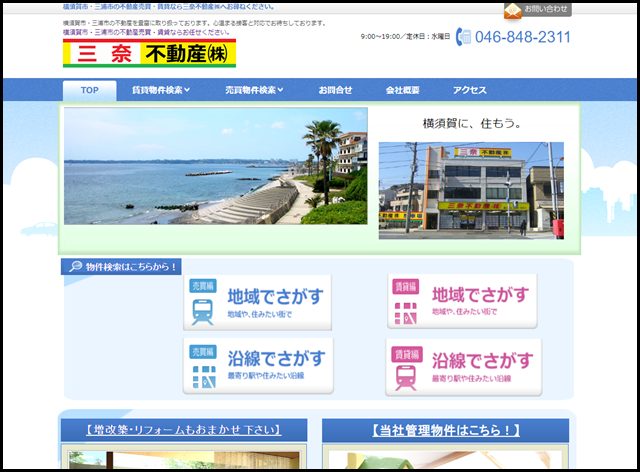The height and width of the screenshot is (472, 640).
Task: Click the top header tagline about 三奈不動産
Action: (x=169, y=7)
